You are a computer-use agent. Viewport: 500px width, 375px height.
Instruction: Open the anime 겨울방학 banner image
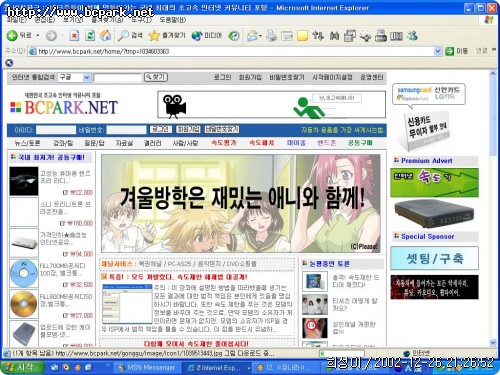(x=241, y=203)
